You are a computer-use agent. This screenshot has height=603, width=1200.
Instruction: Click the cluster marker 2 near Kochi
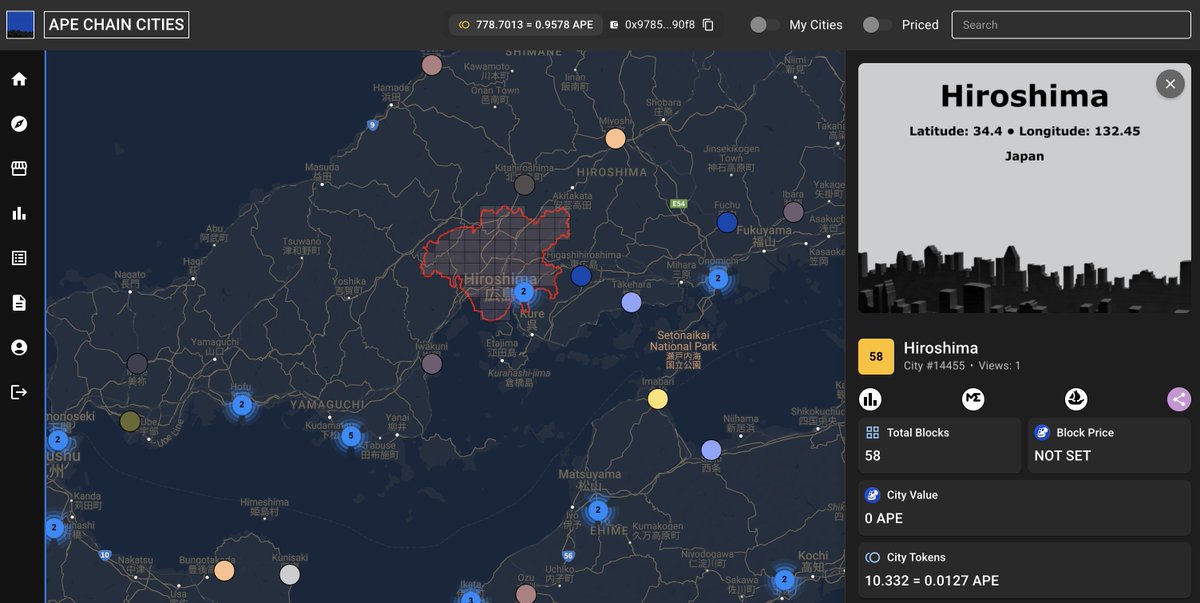(x=784, y=579)
